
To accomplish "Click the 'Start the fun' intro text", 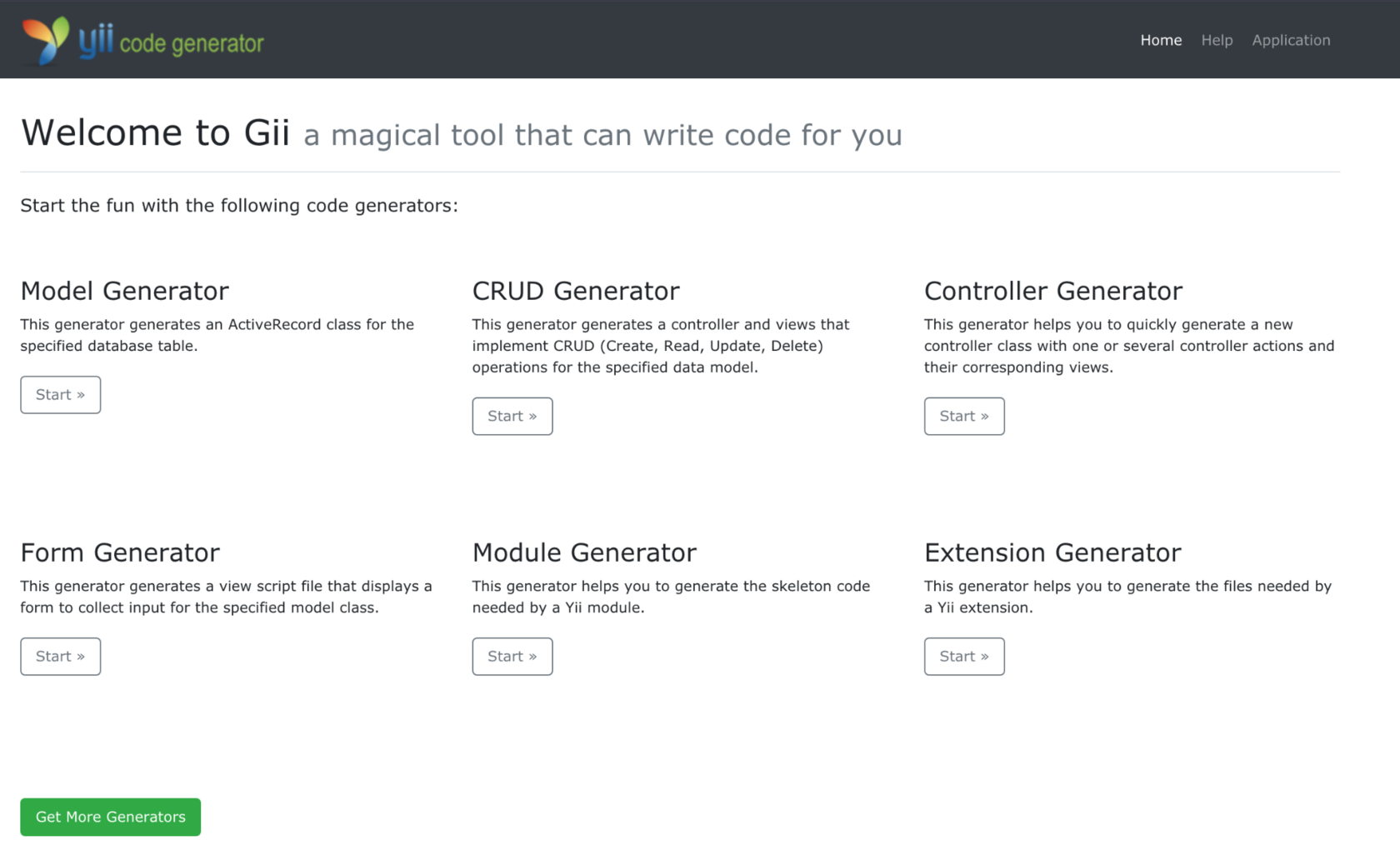I will [238, 206].
